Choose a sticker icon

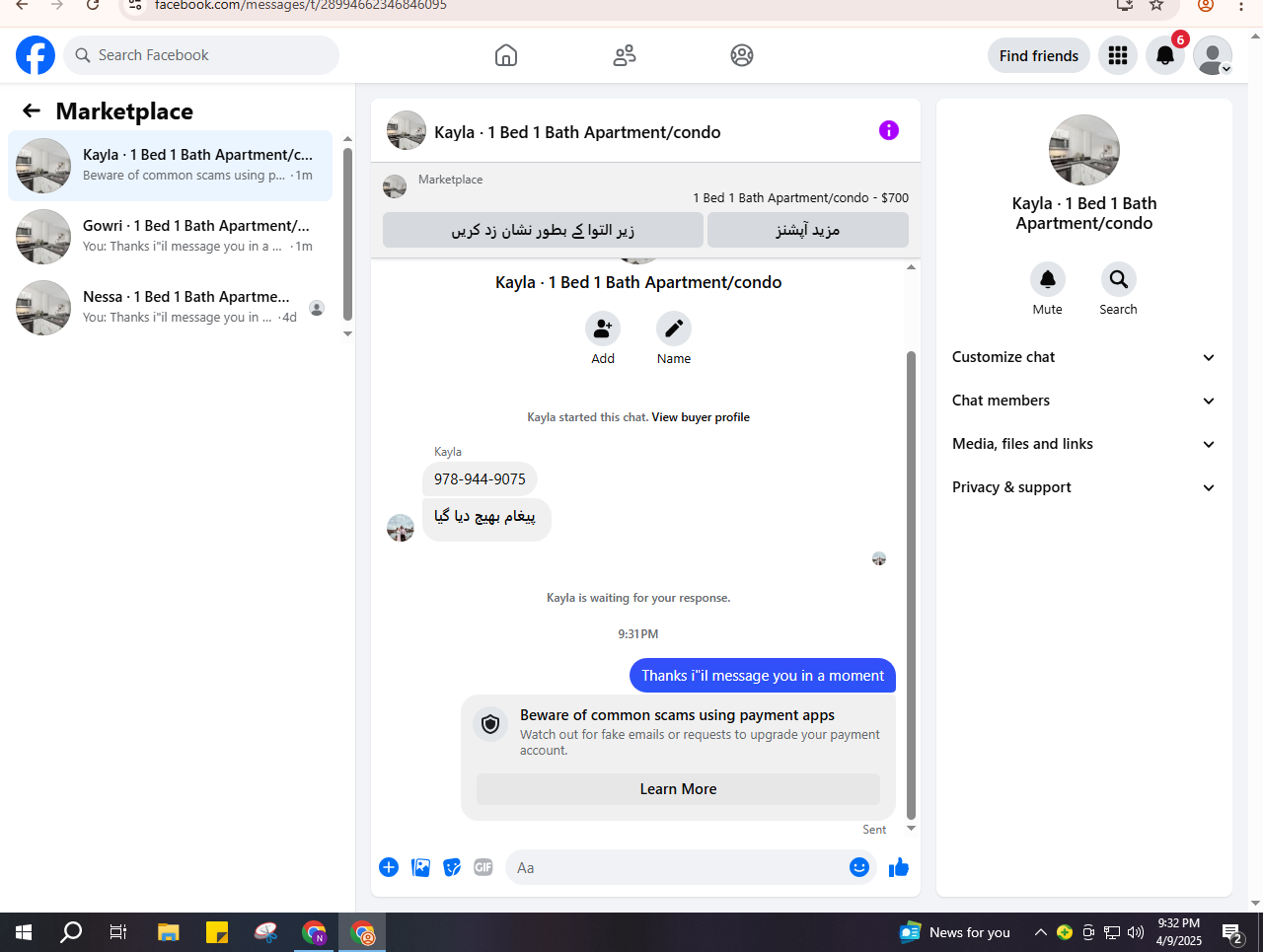tap(452, 867)
